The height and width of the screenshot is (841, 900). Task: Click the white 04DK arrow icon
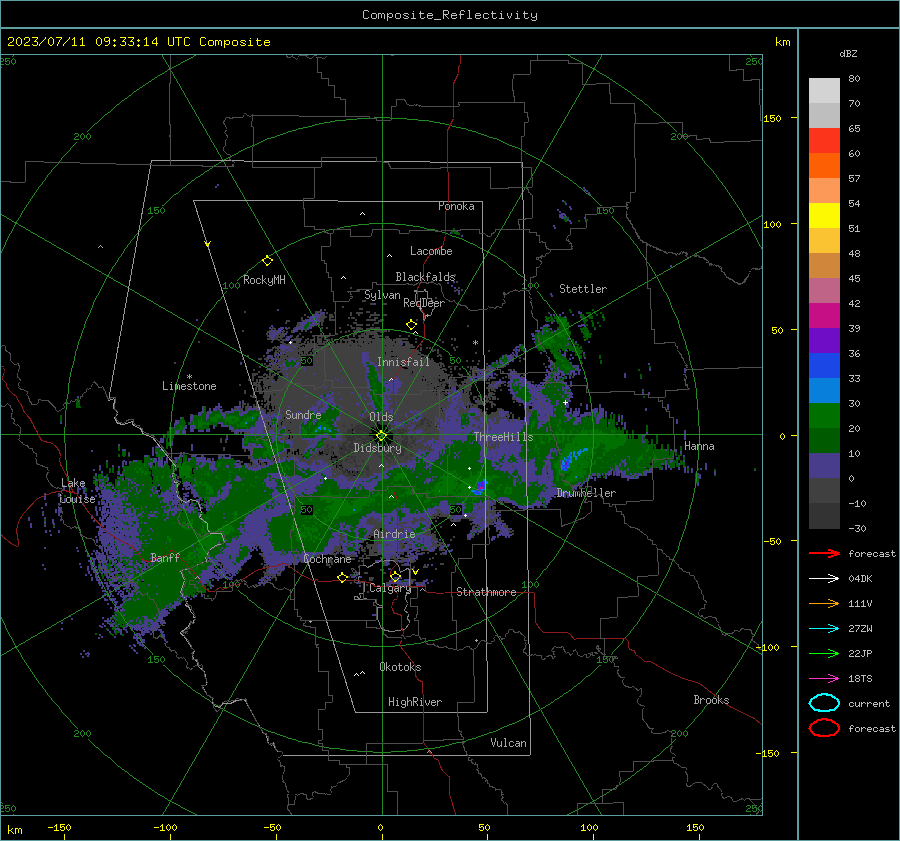click(x=824, y=579)
